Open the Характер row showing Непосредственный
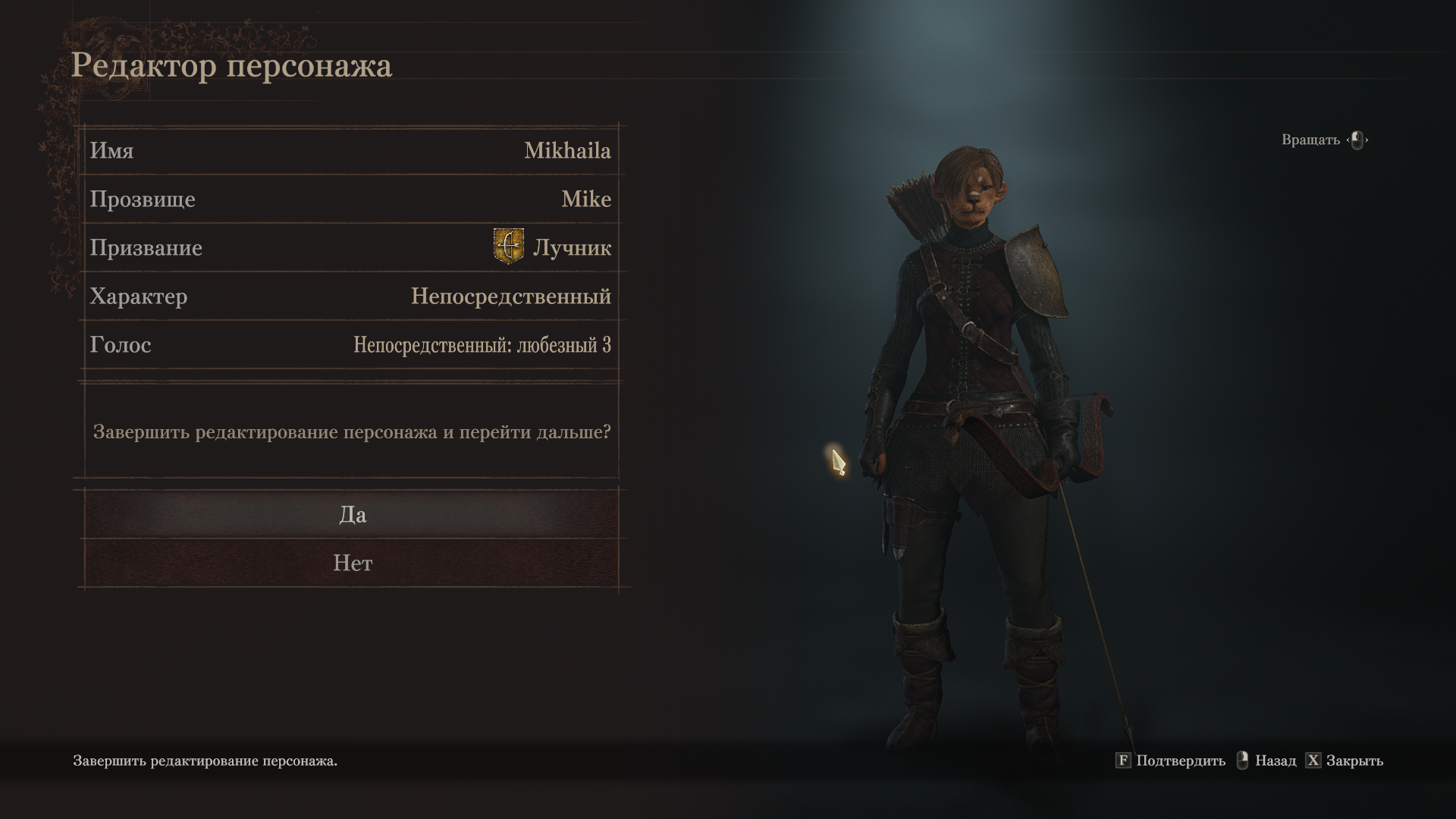1456x819 pixels. pos(351,296)
